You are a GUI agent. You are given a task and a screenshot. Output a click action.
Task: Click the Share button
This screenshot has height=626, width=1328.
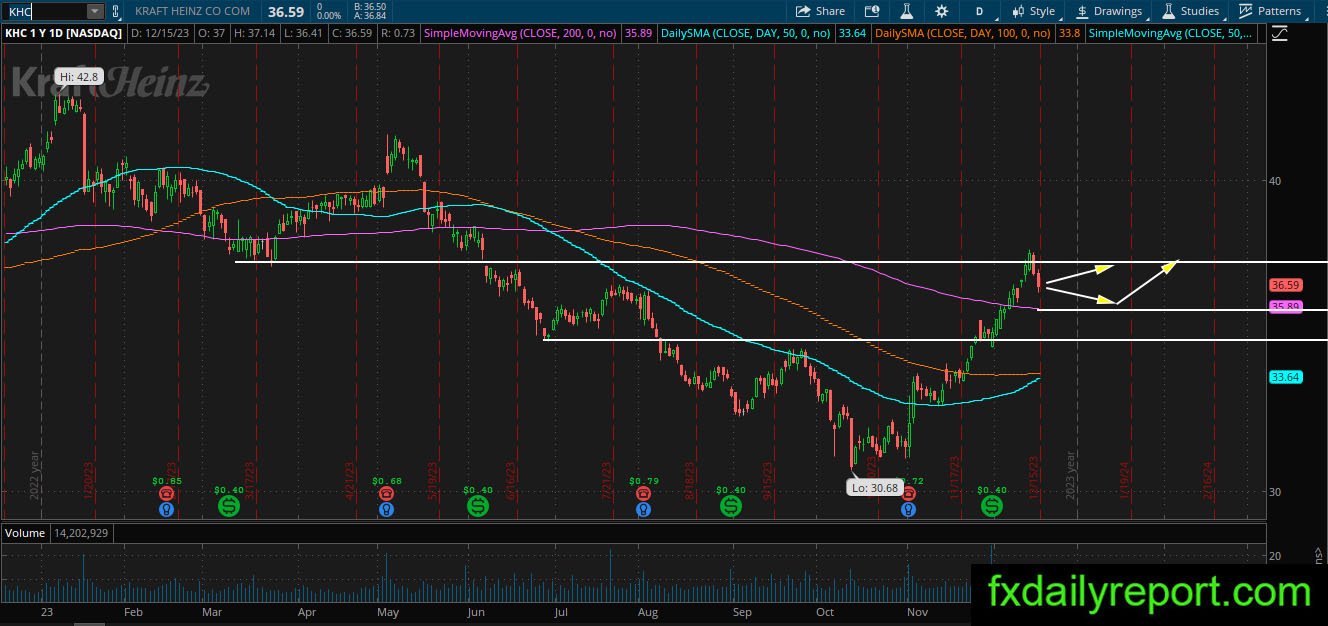pos(820,11)
